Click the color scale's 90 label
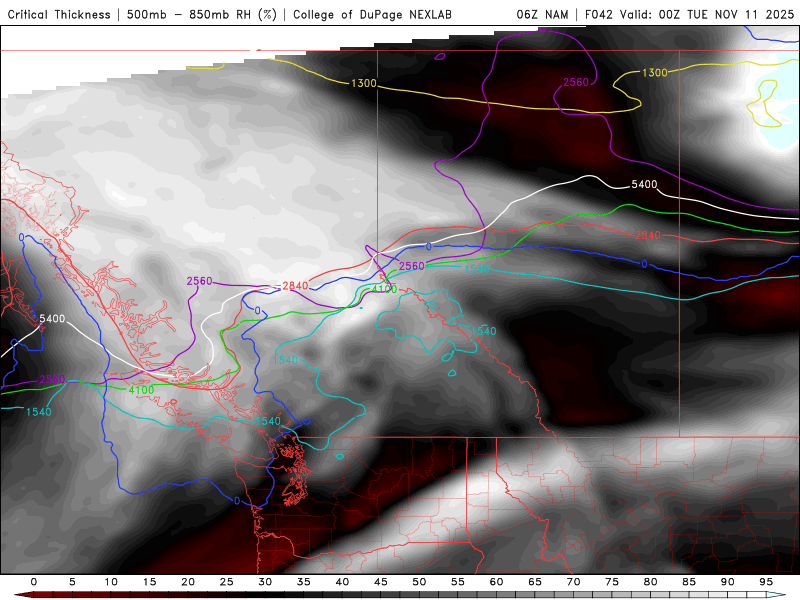This screenshot has width=800, height=600. pyautogui.click(x=727, y=582)
